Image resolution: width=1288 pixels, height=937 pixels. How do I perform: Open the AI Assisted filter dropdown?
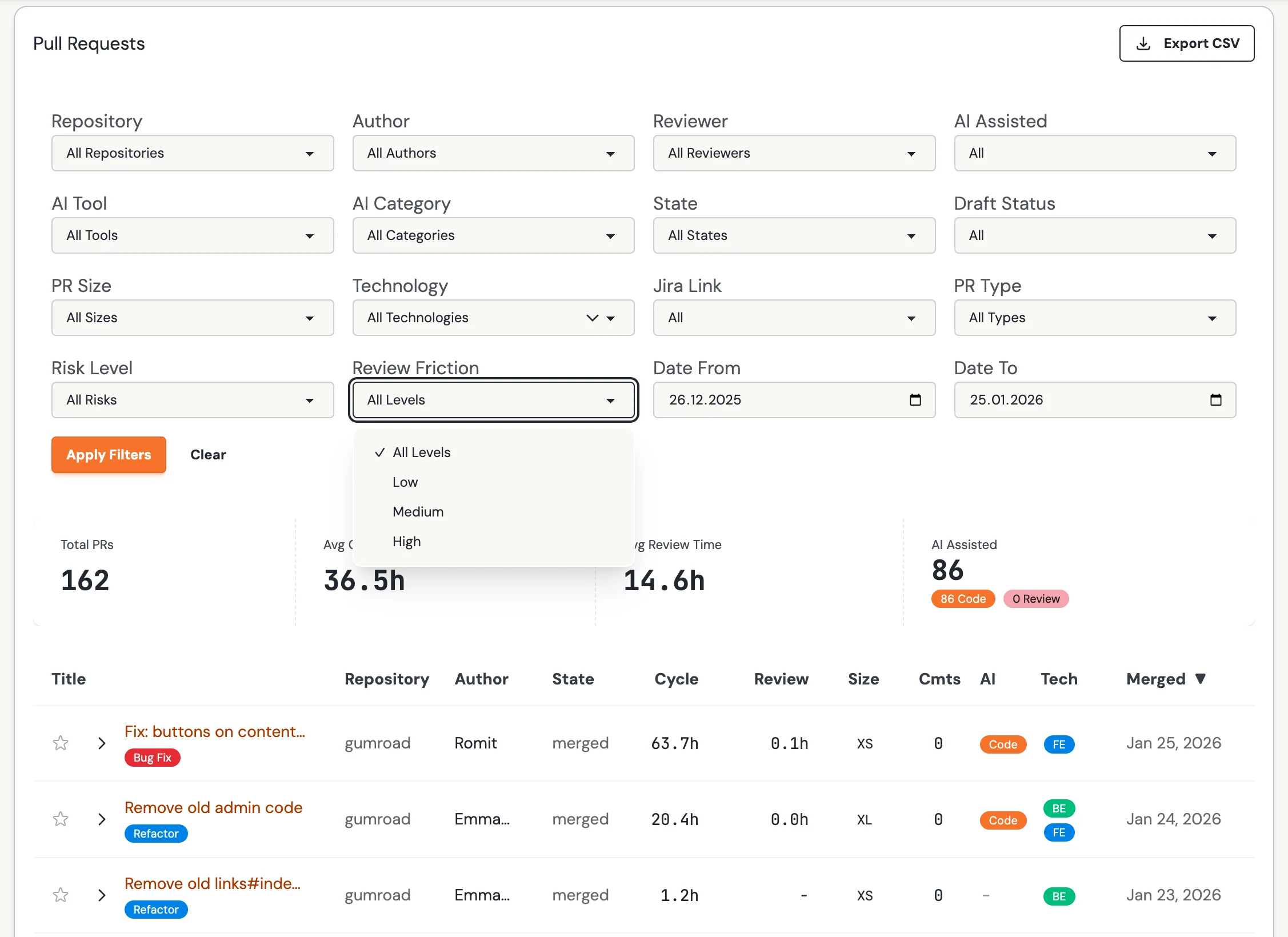click(1095, 153)
